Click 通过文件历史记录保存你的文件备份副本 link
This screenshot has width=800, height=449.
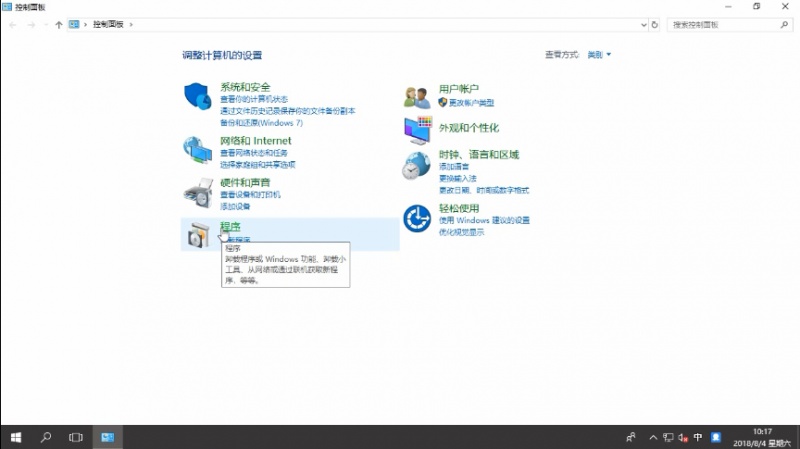(288, 111)
